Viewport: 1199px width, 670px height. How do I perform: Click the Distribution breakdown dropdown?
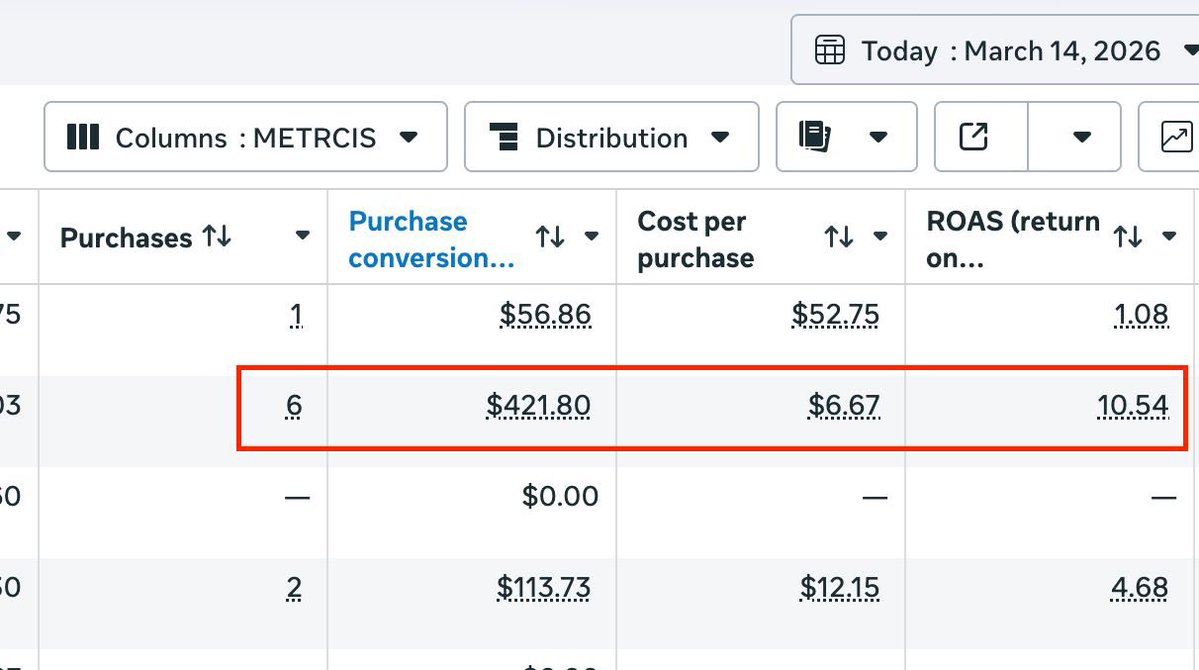[611, 137]
